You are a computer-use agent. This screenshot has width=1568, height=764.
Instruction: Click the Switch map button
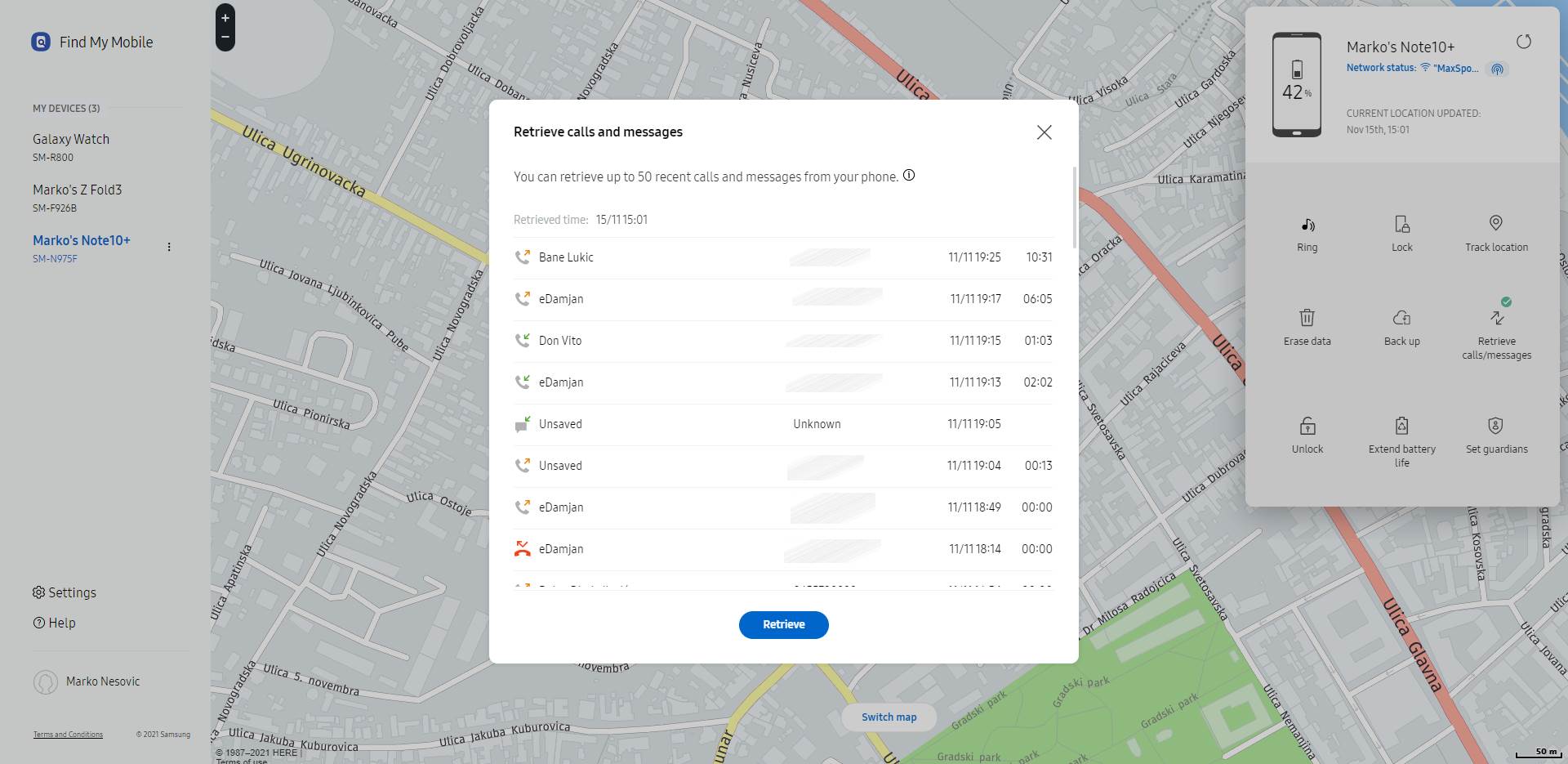(x=888, y=717)
